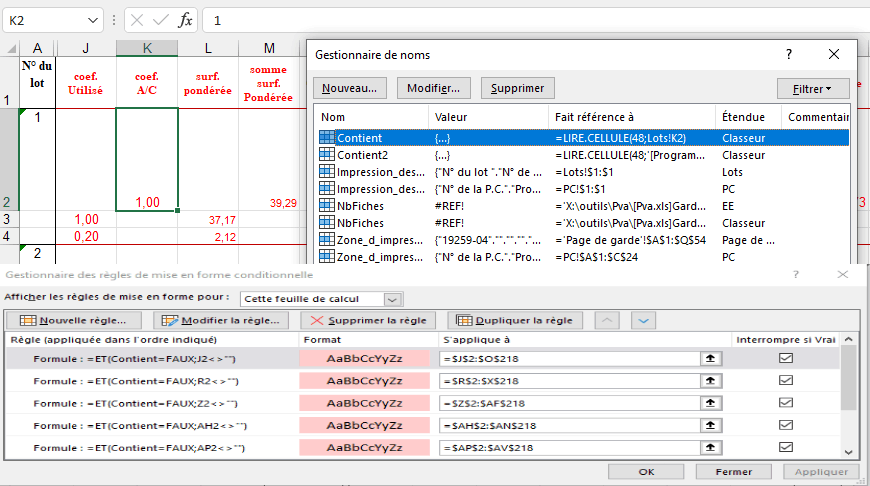This screenshot has width=870, height=486.
Task: Move rule down with blue arrow
Action: [x=643, y=320]
